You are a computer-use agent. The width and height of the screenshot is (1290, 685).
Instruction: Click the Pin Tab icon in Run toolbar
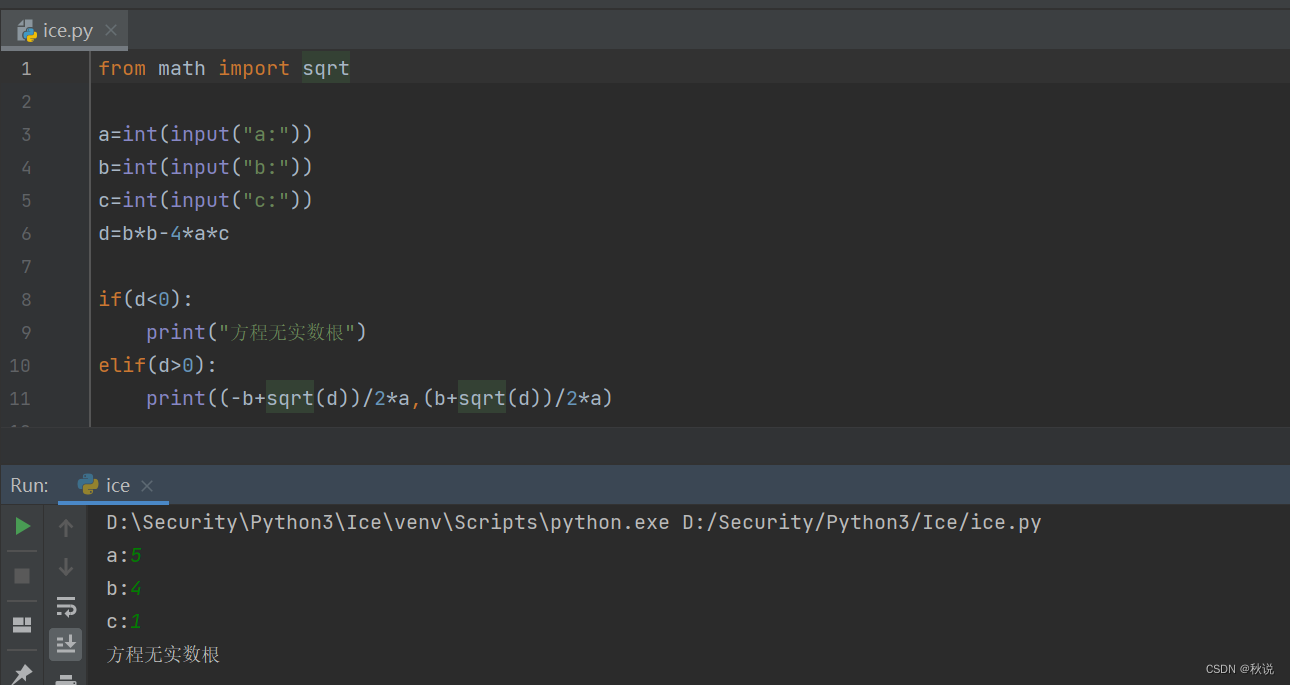click(22, 674)
